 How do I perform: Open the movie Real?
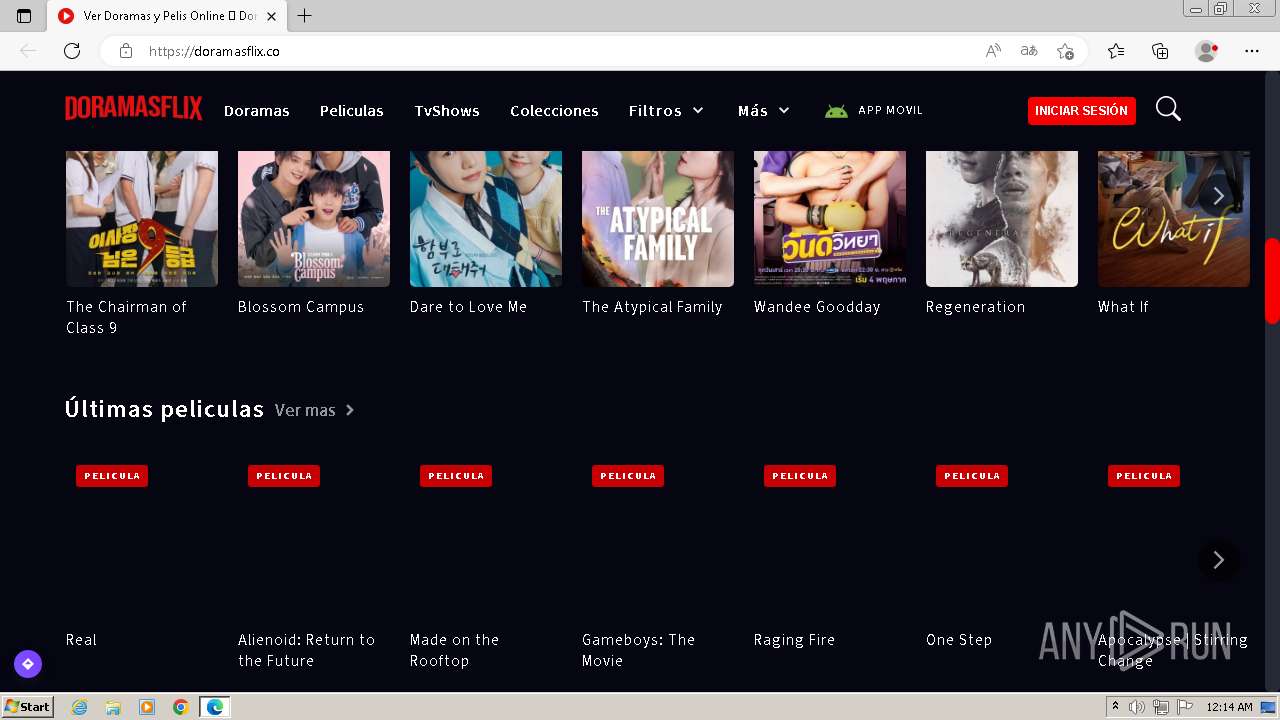tap(81, 640)
